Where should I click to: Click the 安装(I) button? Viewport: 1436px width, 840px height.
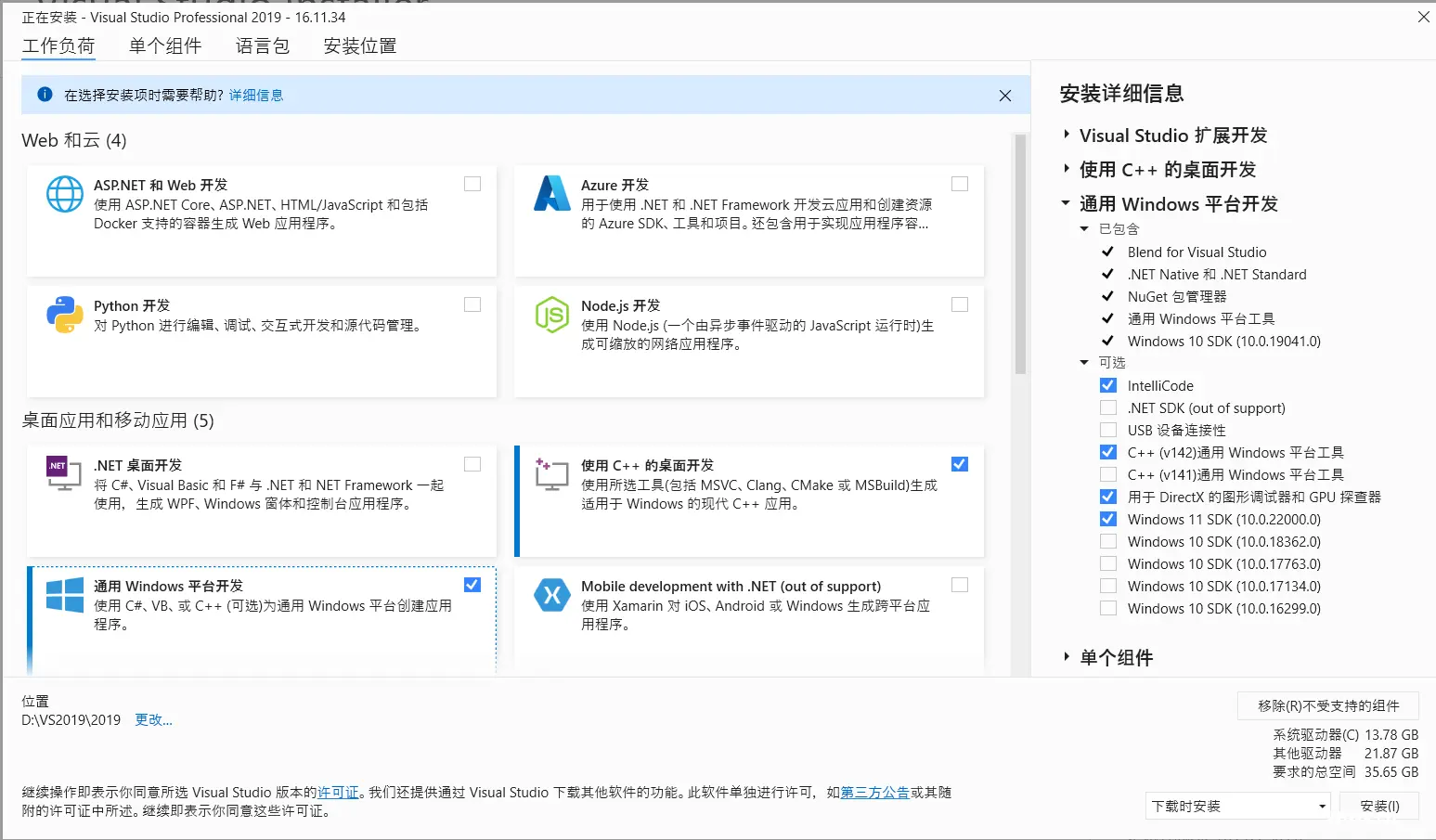point(1379,806)
